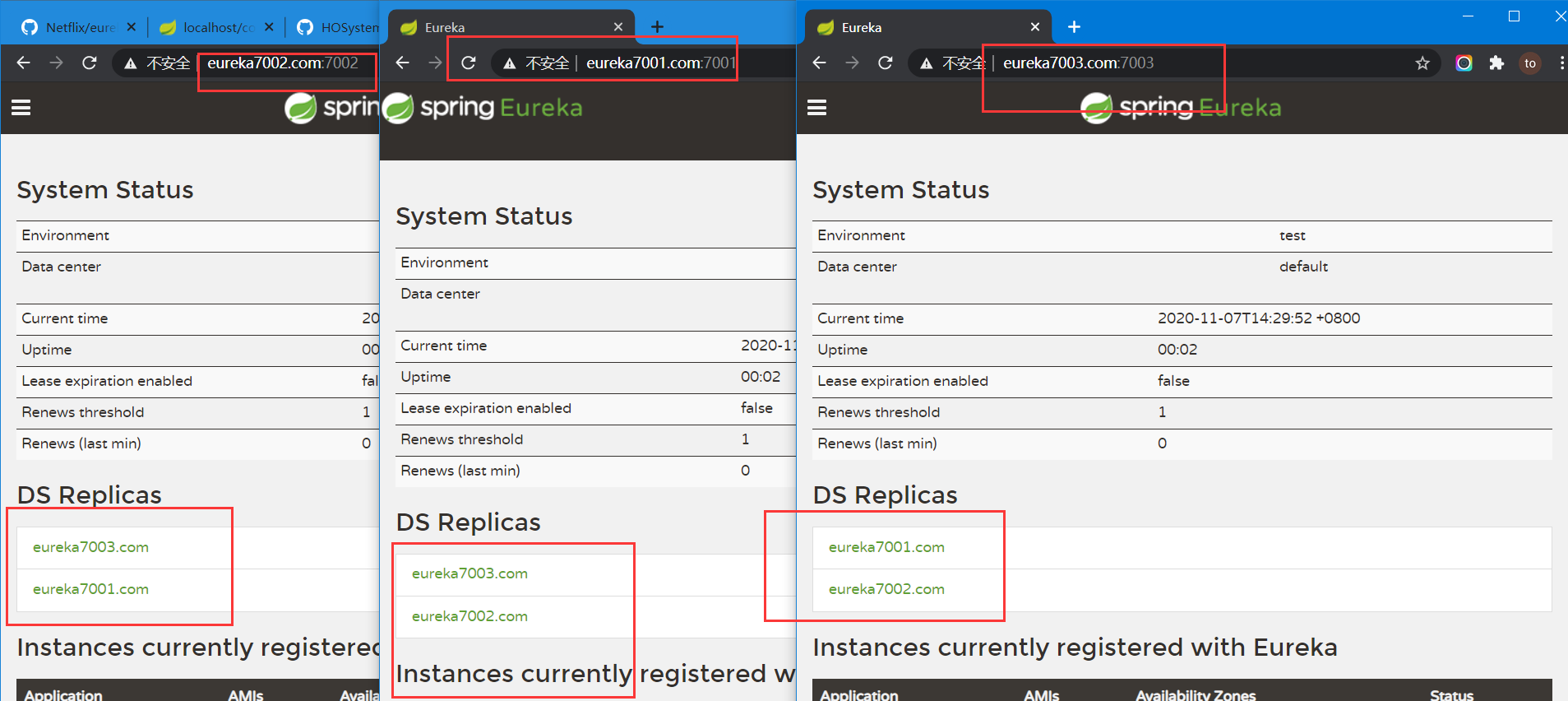This screenshot has width=1568, height=701.
Task: Click the eureka7002.com:7002 address bar
Action: (283, 63)
